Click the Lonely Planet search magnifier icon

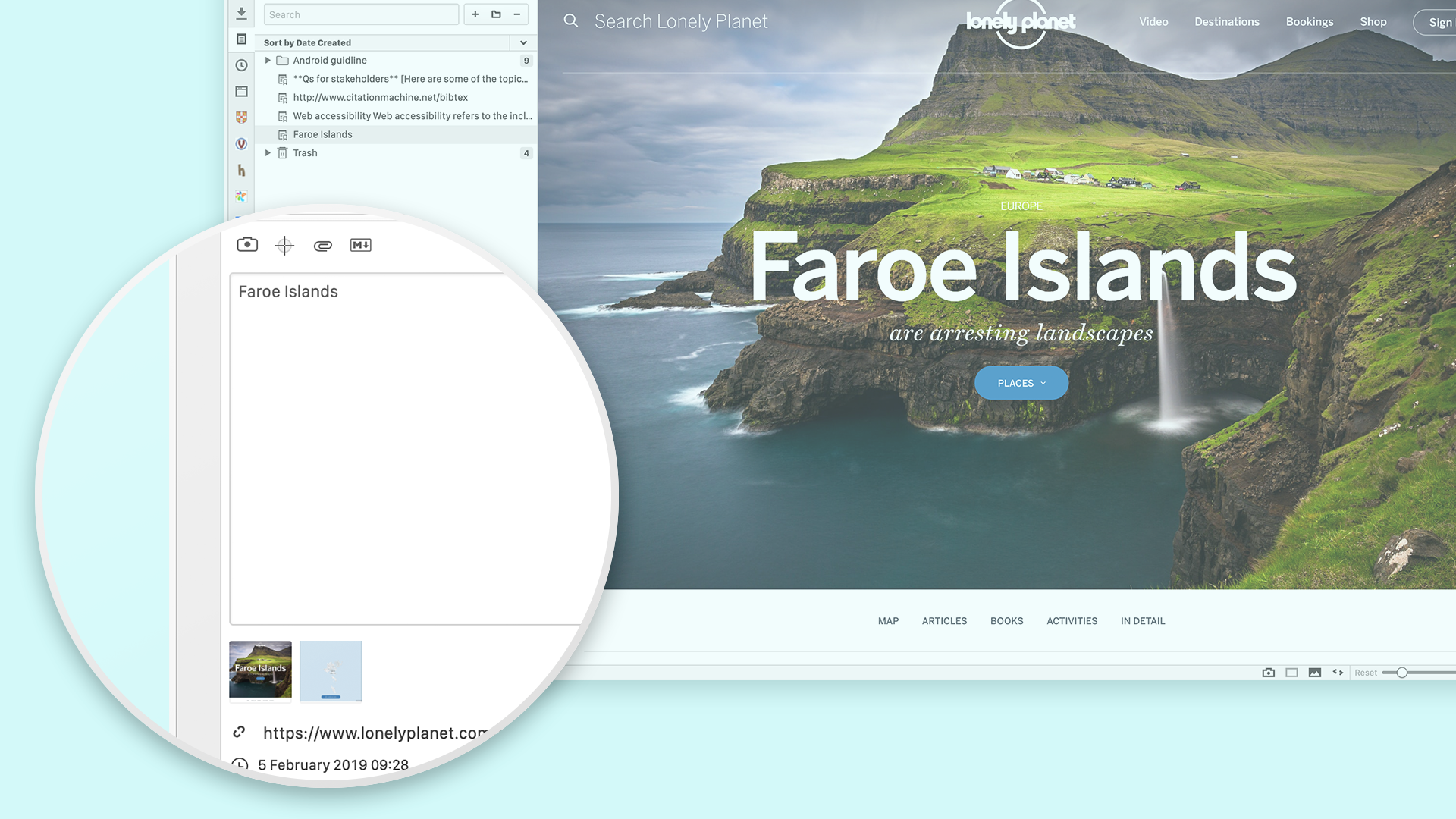[571, 21]
